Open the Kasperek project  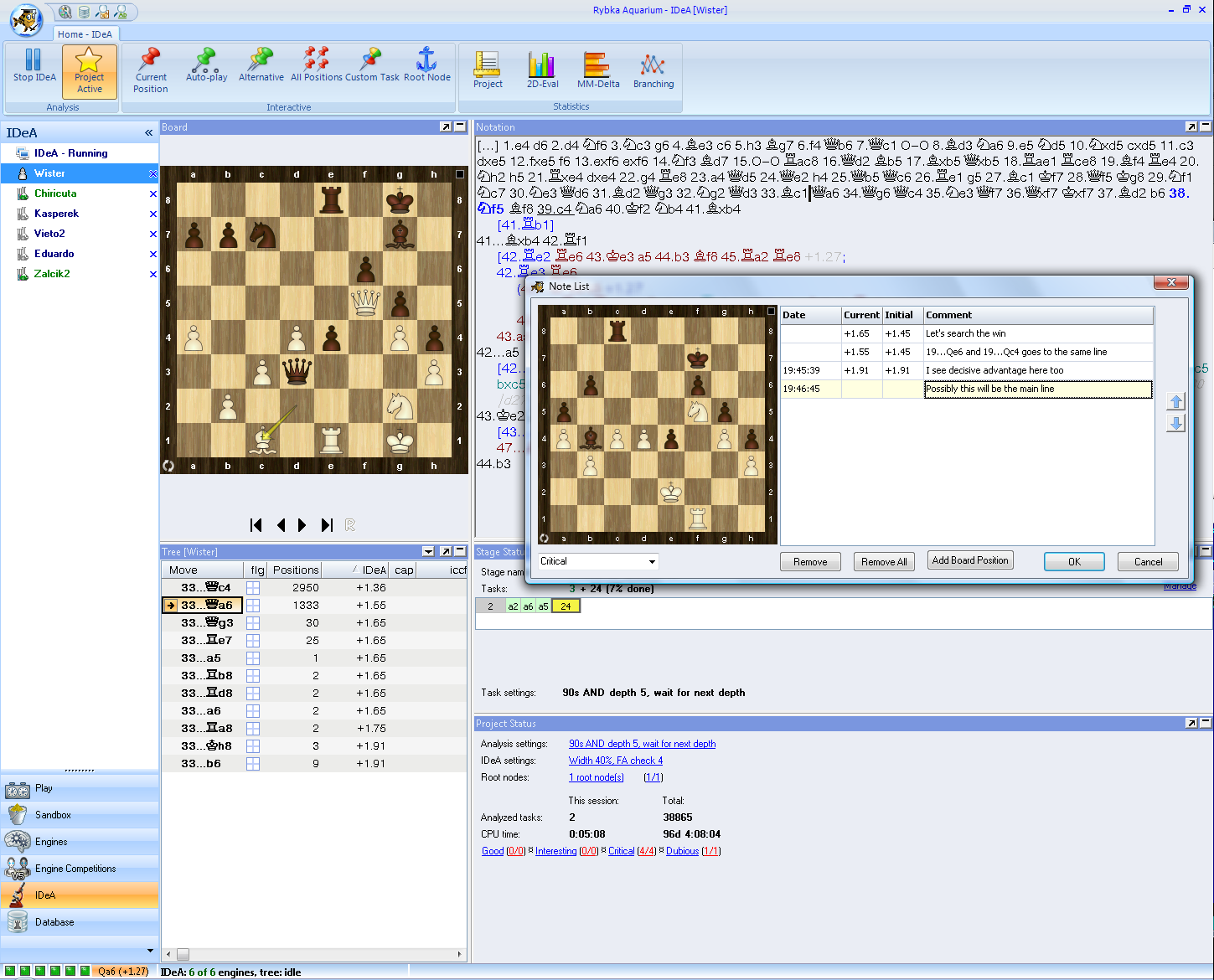pos(56,214)
